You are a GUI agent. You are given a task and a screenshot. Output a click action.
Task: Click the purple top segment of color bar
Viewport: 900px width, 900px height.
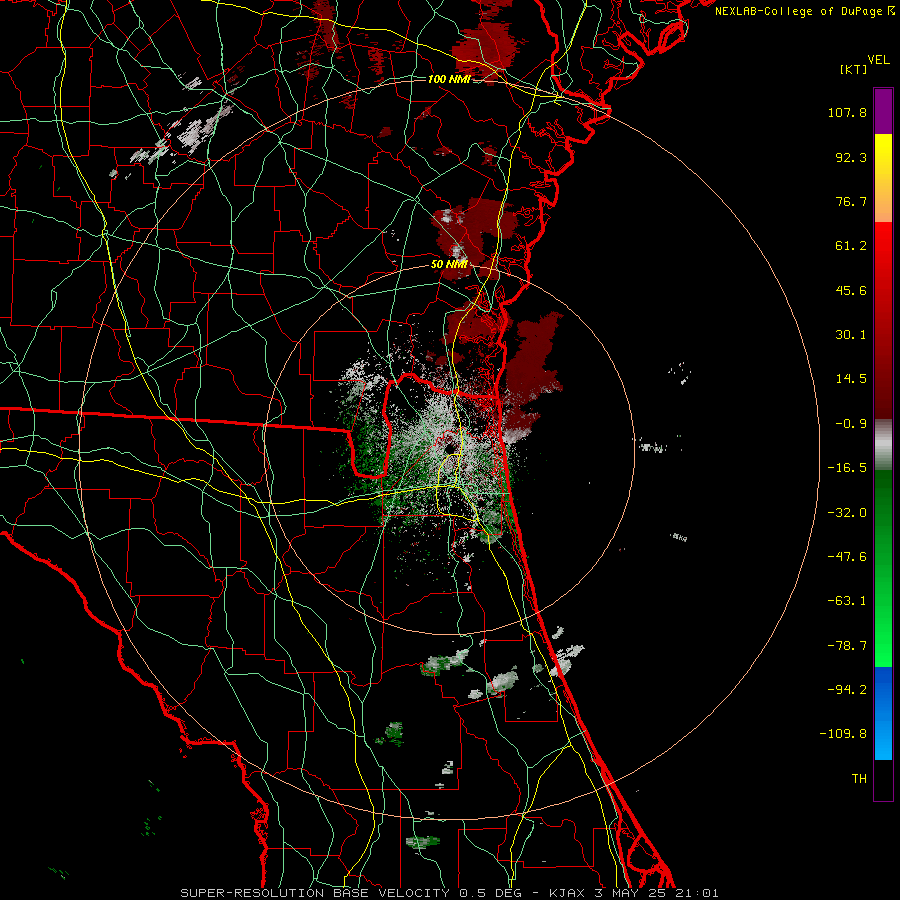coord(883,111)
